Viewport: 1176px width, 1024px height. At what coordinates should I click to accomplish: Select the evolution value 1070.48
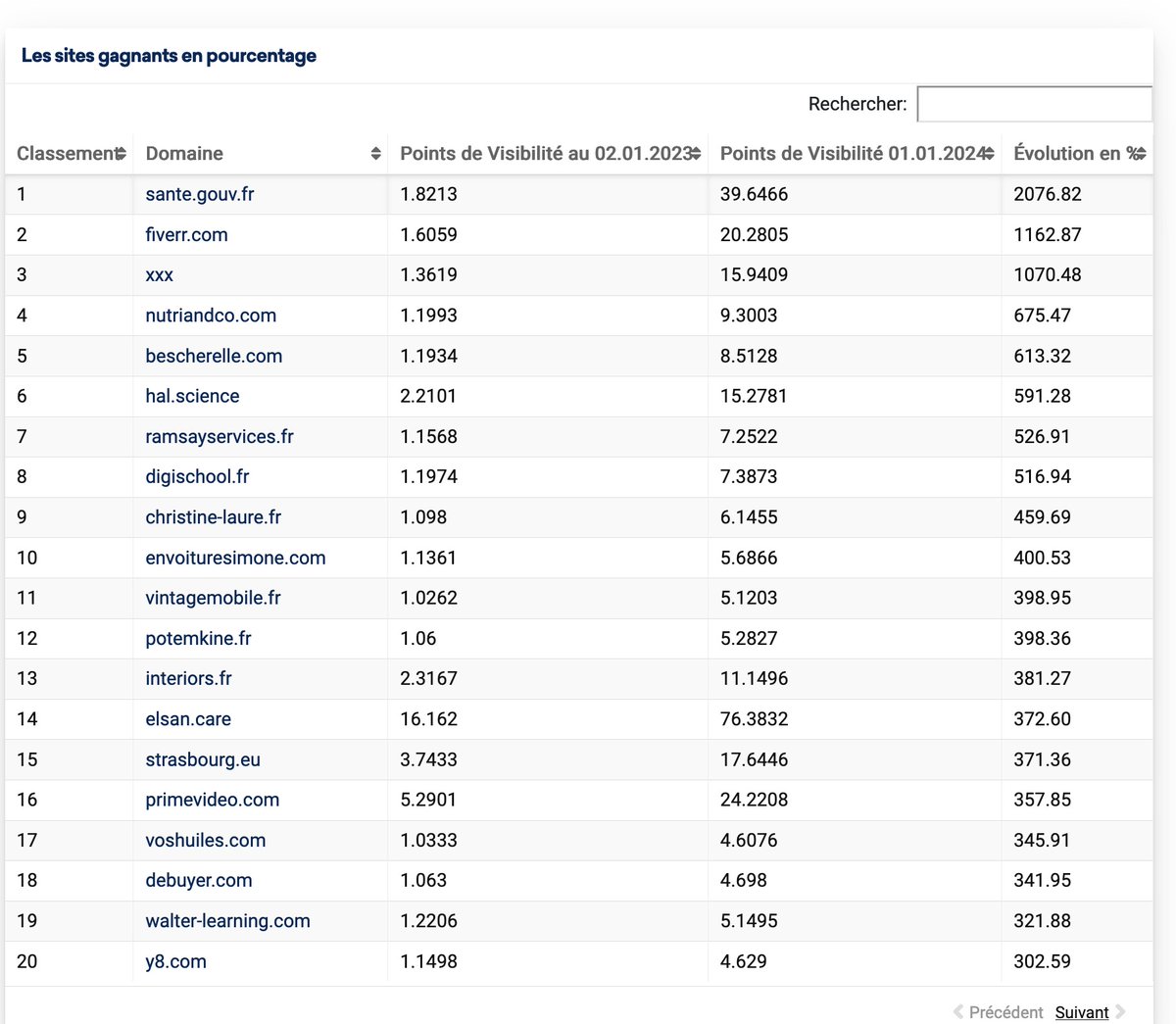click(x=1048, y=275)
